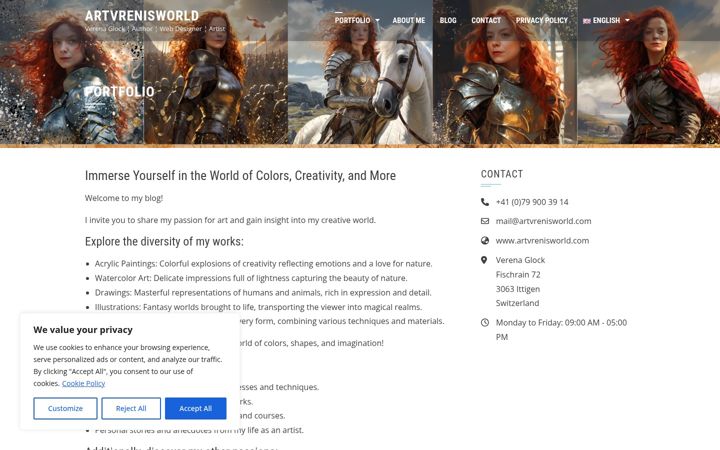Click the '3063 Ittigen' address line
The image size is (720, 450).
(518, 289)
